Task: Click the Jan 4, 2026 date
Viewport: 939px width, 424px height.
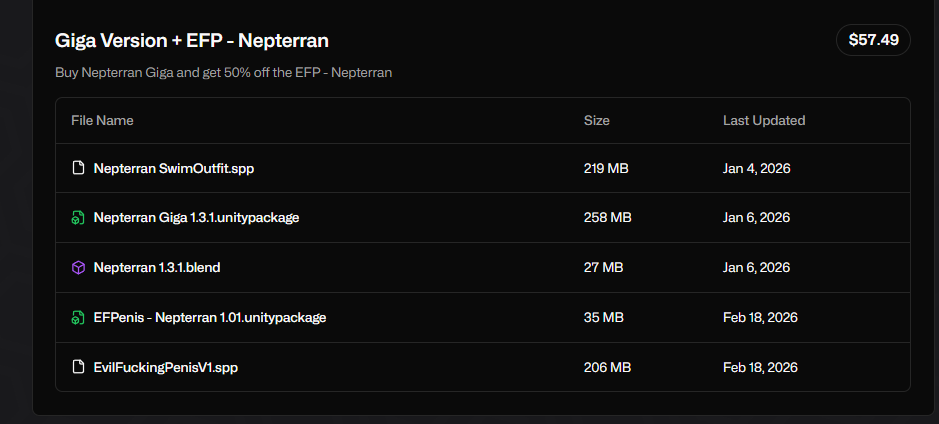Action: click(x=756, y=168)
